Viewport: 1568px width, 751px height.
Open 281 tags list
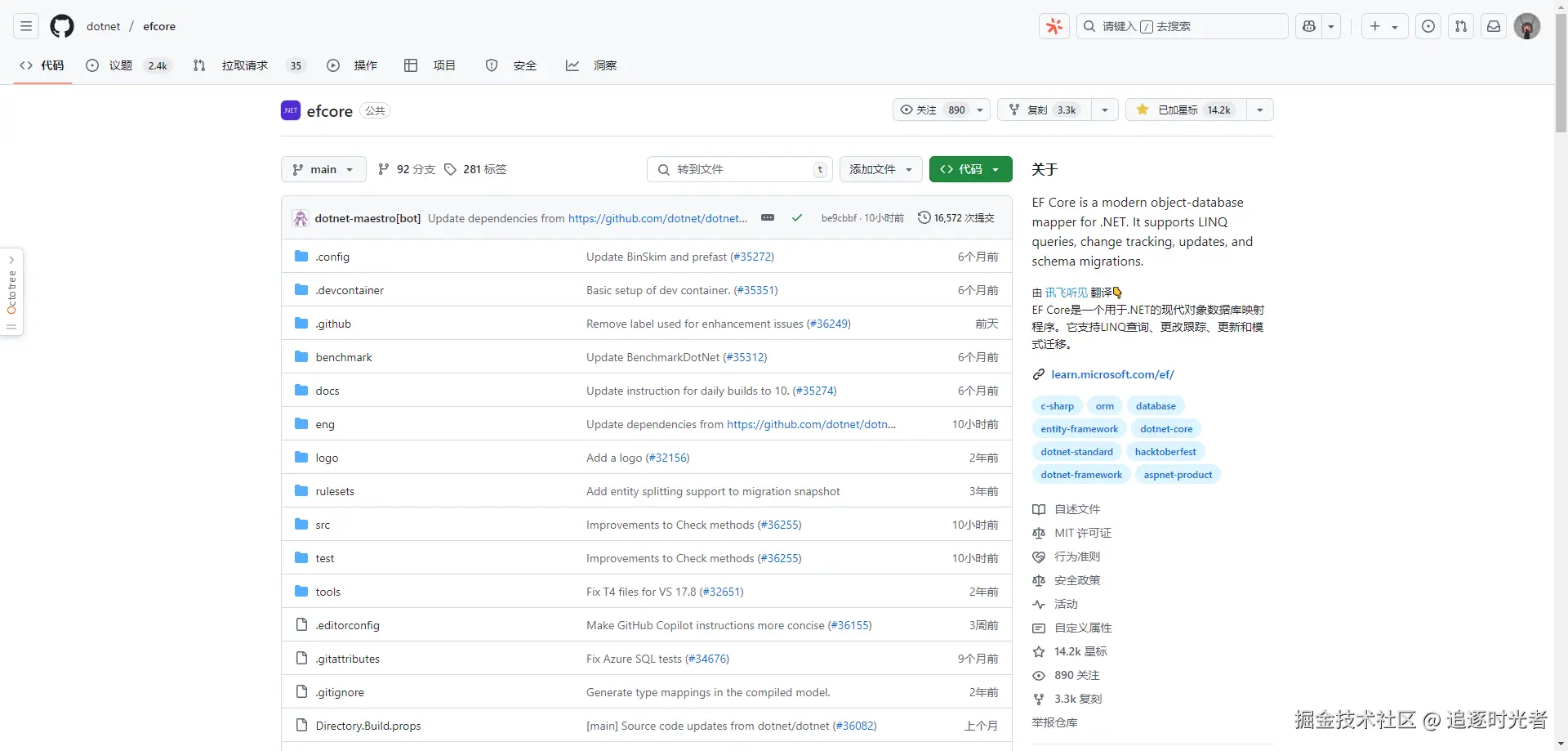coord(476,169)
